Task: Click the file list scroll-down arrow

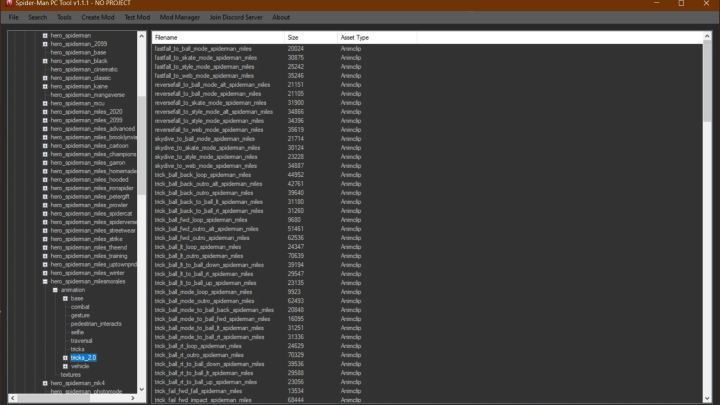Action: click(x=707, y=398)
